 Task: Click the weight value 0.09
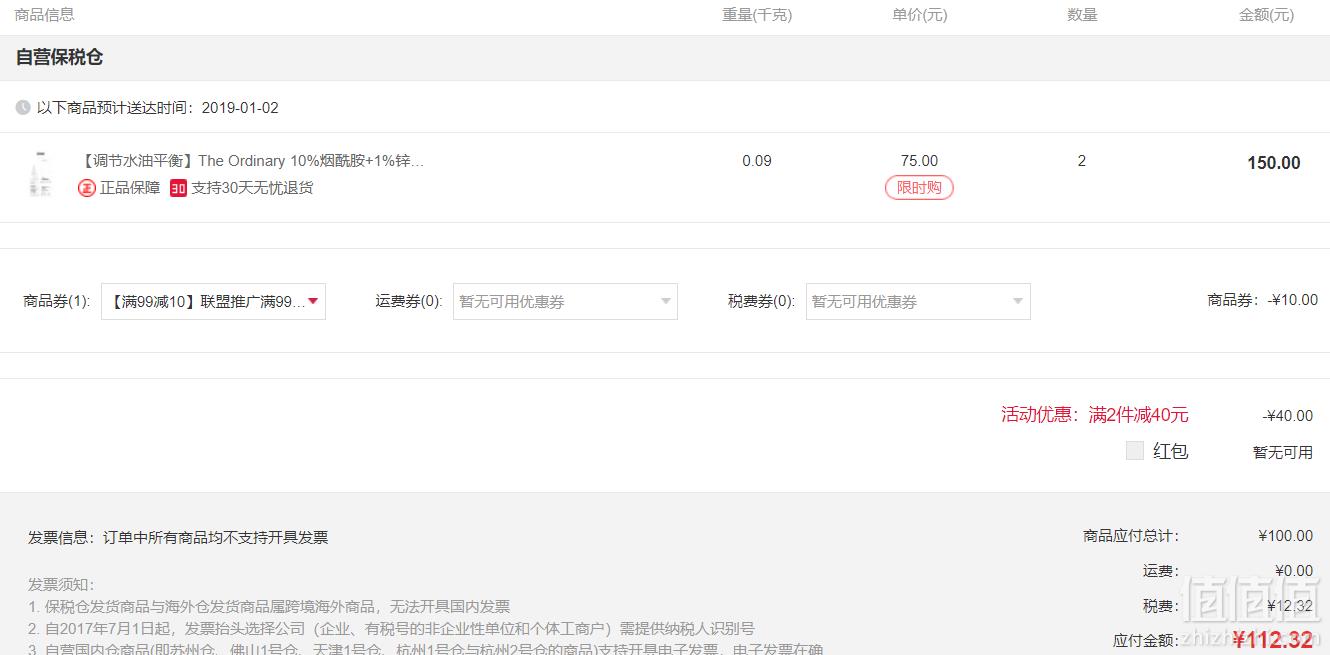click(757, 161)
